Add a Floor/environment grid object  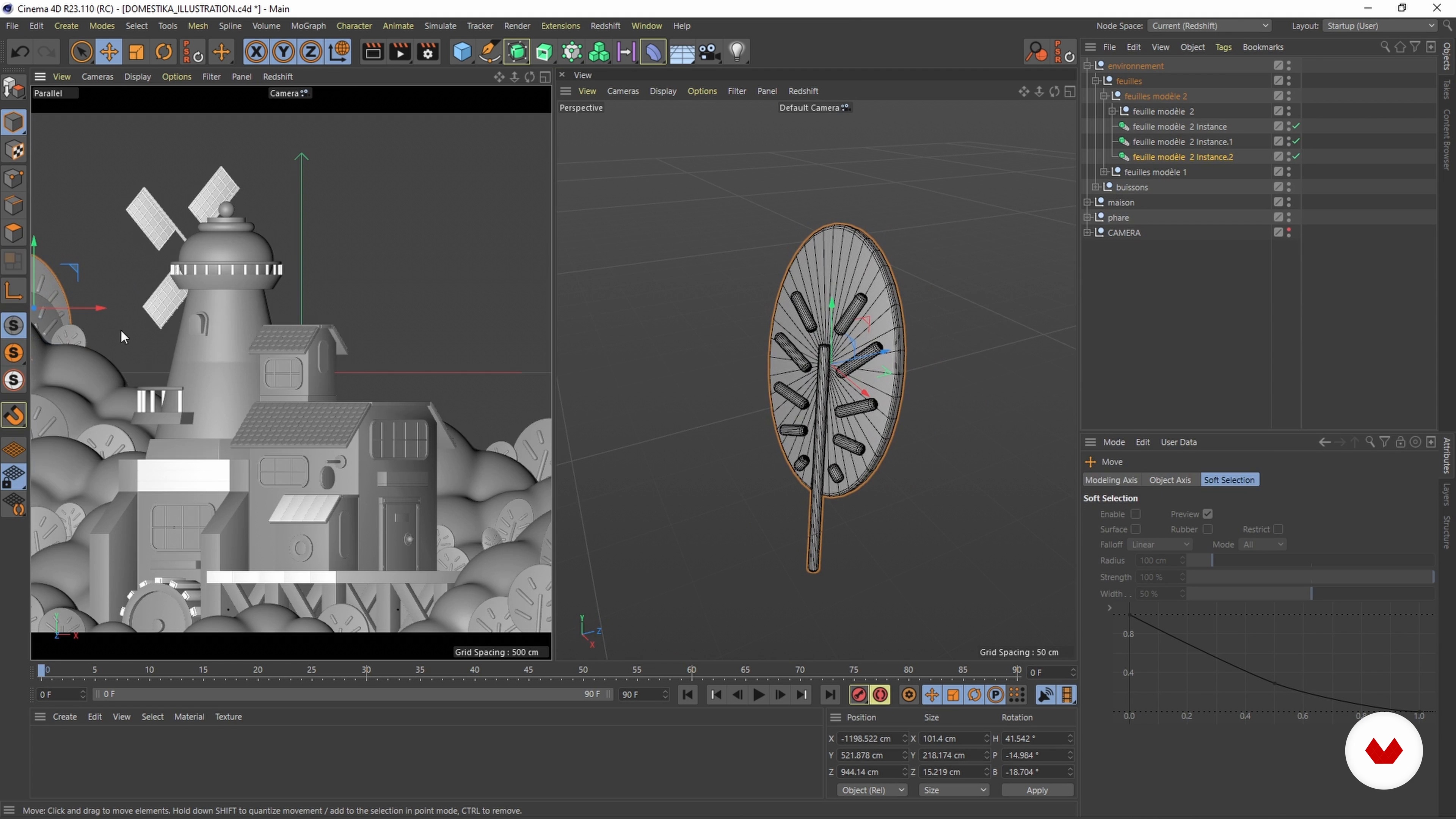click(682, 52)
